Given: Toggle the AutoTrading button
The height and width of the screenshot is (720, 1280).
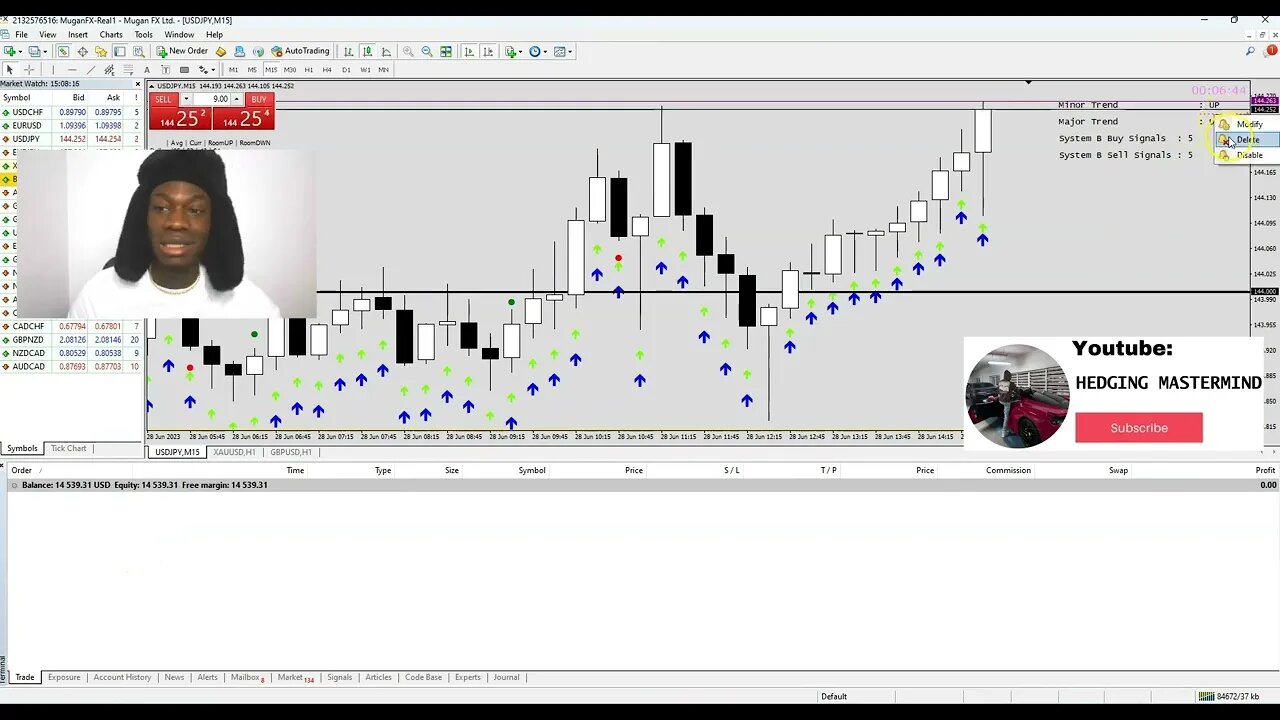Looking at the screenshot, I should 300,51.
